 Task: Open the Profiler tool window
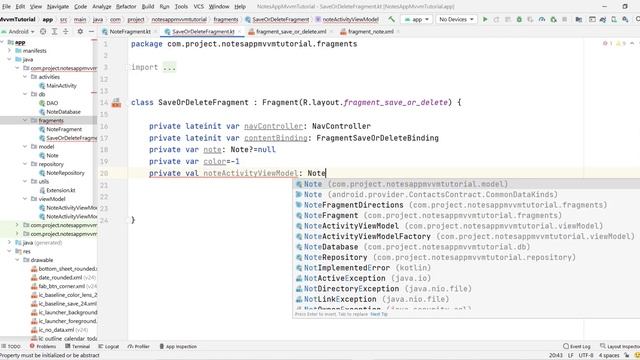click(139, 346)
